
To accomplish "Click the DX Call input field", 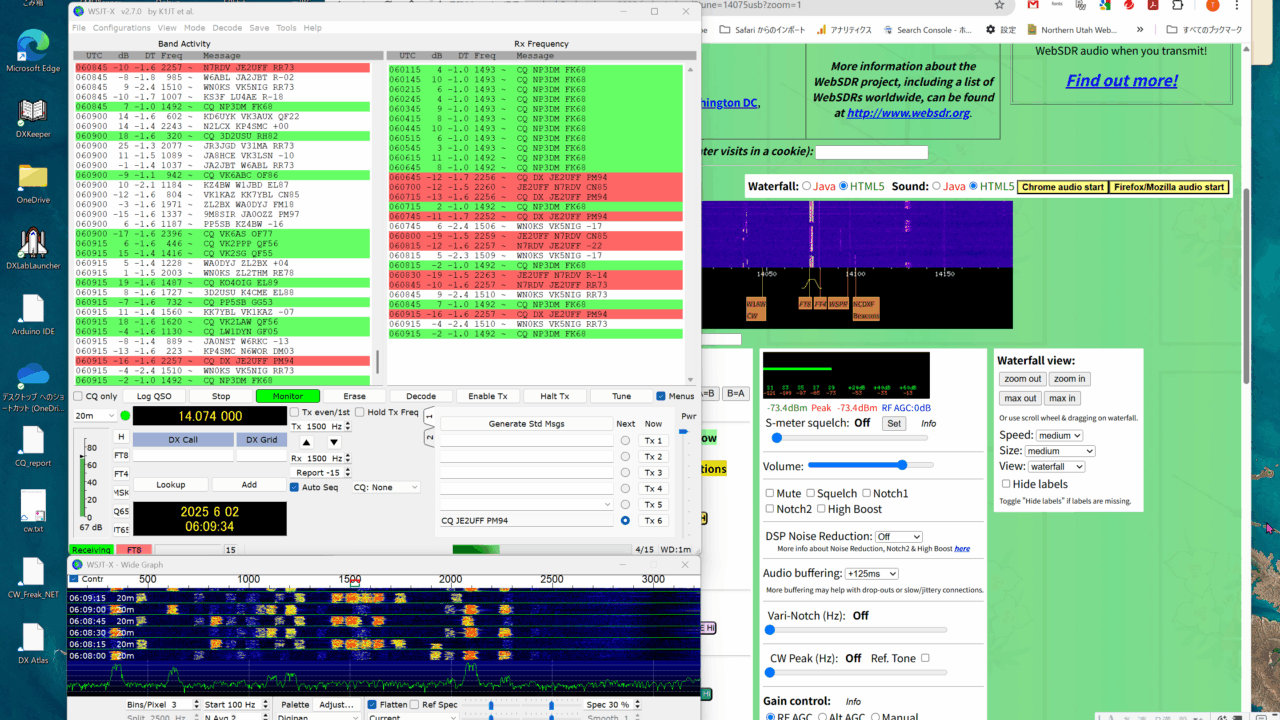I will pyautogui.click(x=182, y=455).
